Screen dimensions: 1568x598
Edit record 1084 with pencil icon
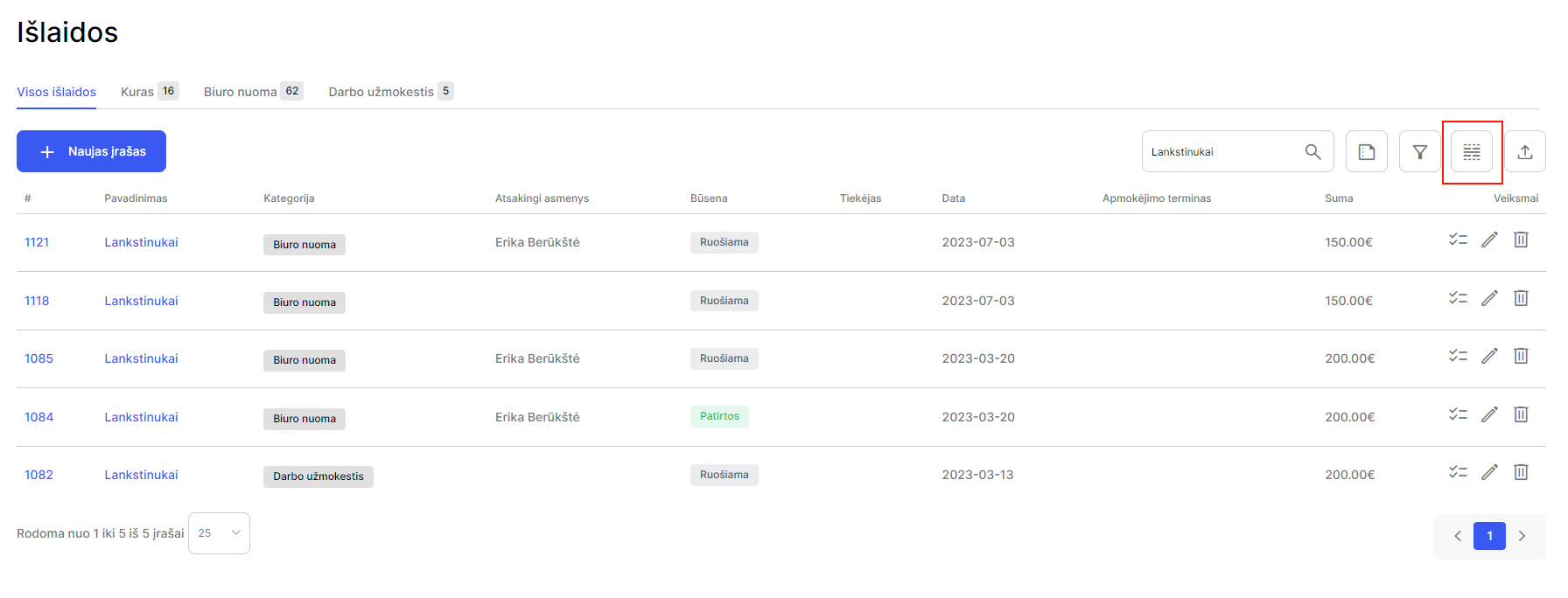1489,414
